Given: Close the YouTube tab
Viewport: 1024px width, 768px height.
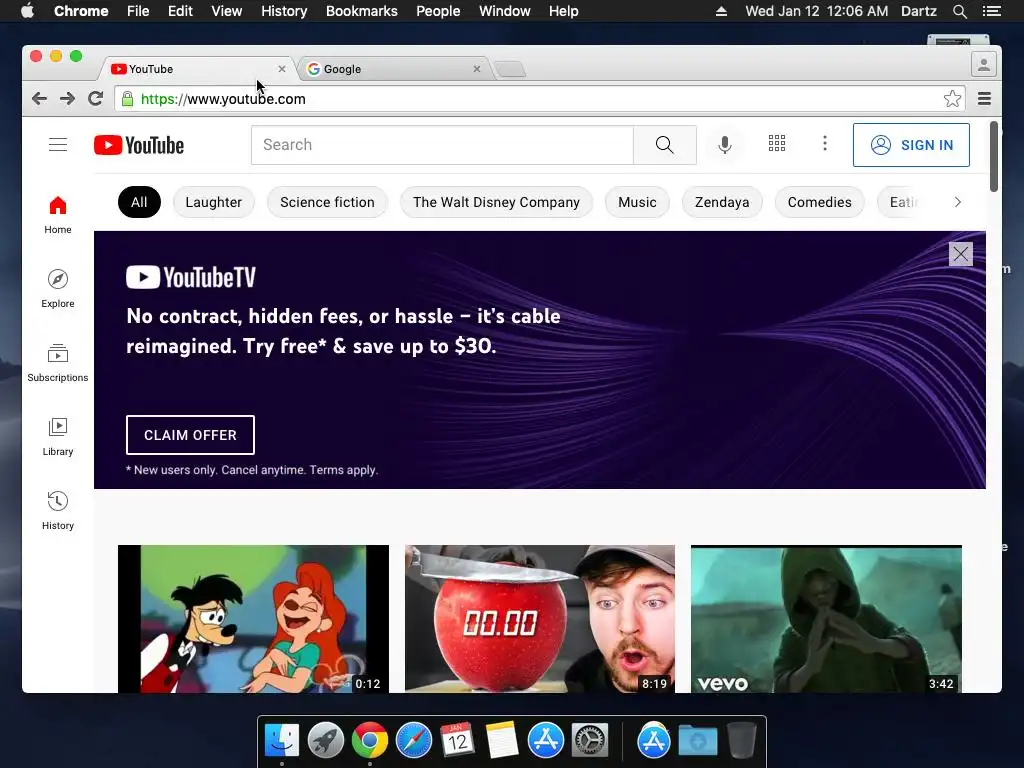Looking at the screenshot, I should 281,69.
